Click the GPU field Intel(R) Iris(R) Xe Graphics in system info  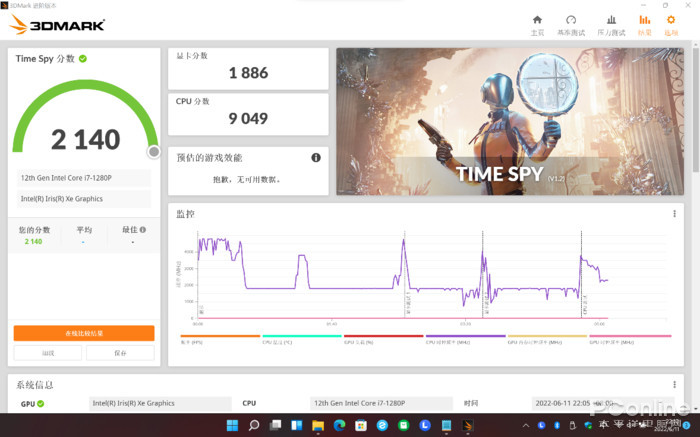tap(160, 403)
